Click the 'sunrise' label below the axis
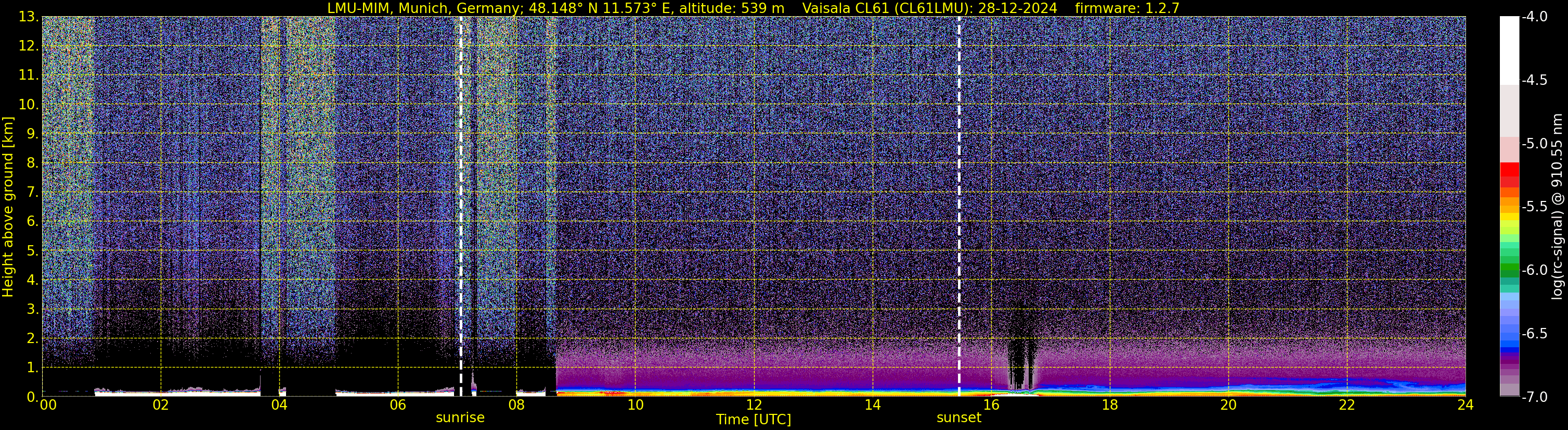 tap(460, 418)
